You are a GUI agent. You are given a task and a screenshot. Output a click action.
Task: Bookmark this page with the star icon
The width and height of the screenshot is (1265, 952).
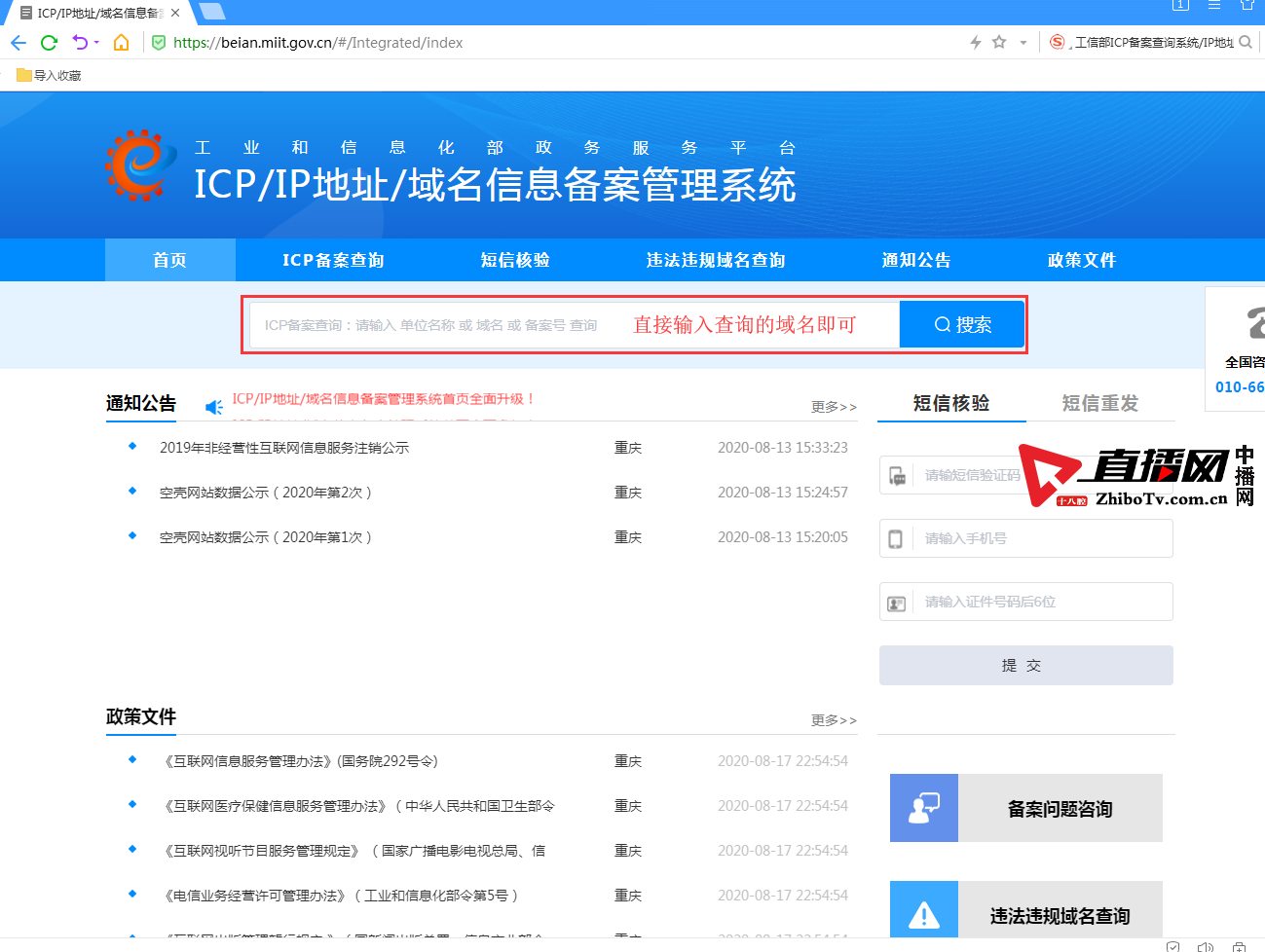click(x=999, y=43)
